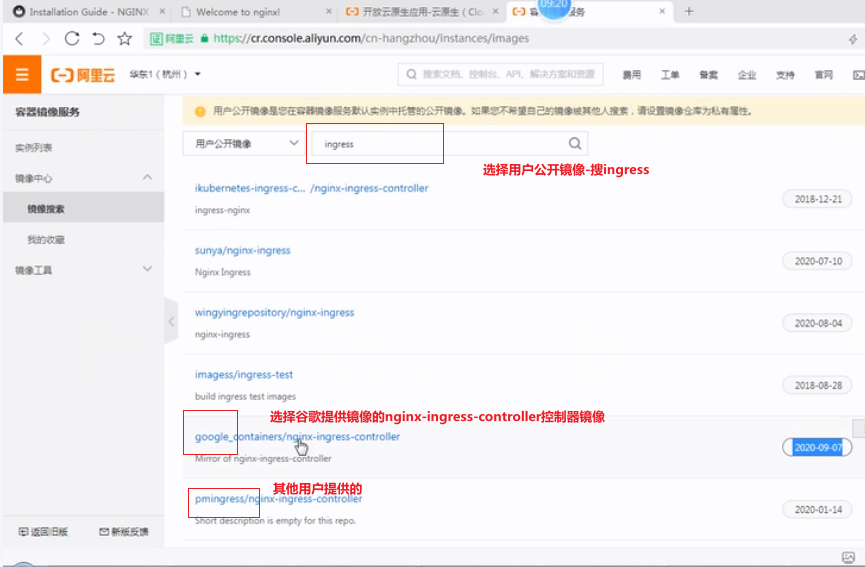This screenshot has height=567, width=865.
Task: Click the 2020-08-04 date badge
Action: point(818,324)
